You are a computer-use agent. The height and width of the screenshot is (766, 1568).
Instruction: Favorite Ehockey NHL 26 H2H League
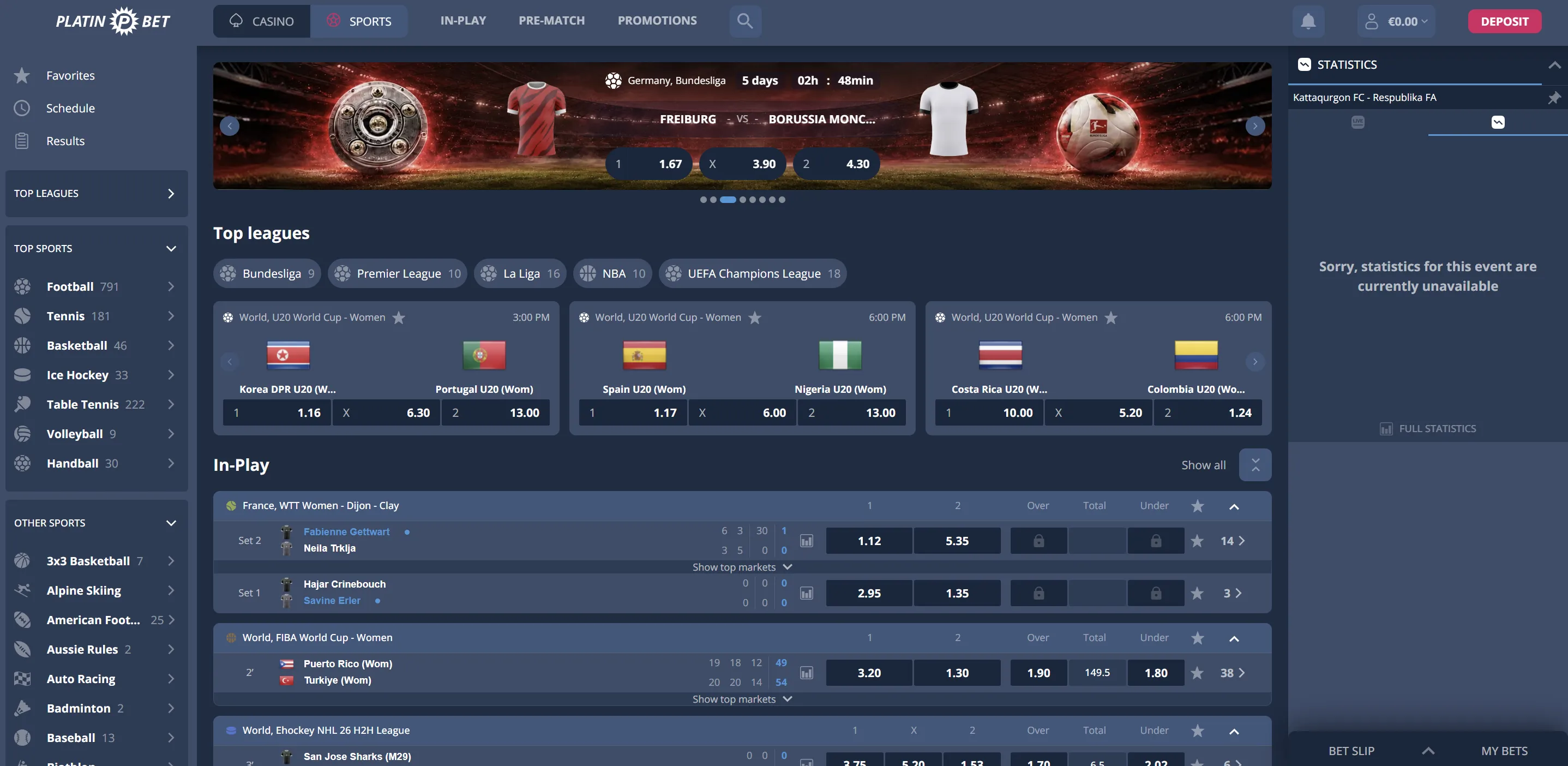coord(1197,731)
